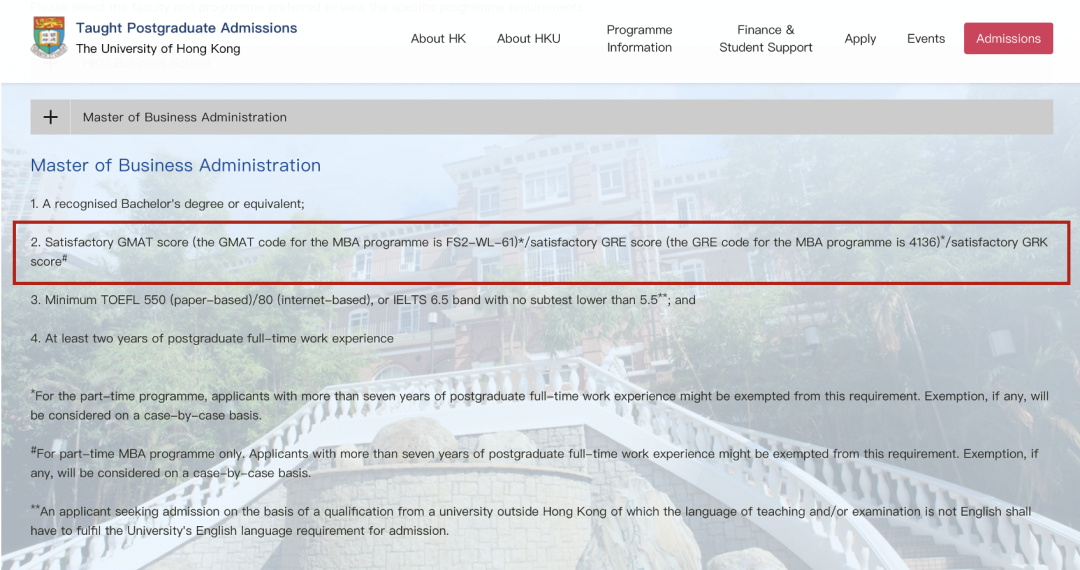Go to the Apply menu item
Image resolution: width=1080 pixels, height=570 pixels.
[860, 39]
